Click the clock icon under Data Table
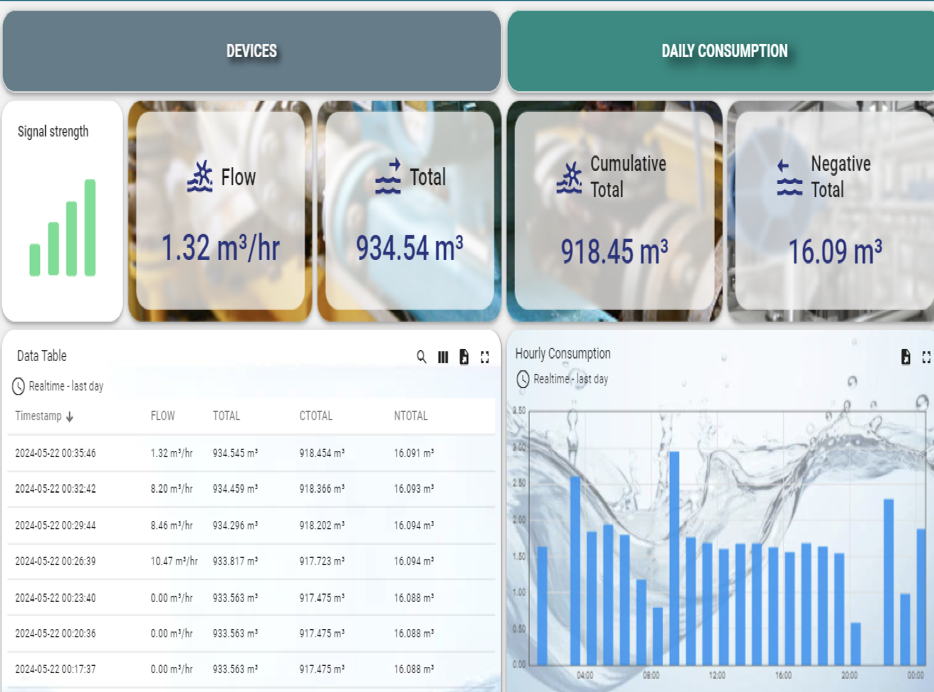The width and height of the screenshot is (934, 692). point(18,386)
